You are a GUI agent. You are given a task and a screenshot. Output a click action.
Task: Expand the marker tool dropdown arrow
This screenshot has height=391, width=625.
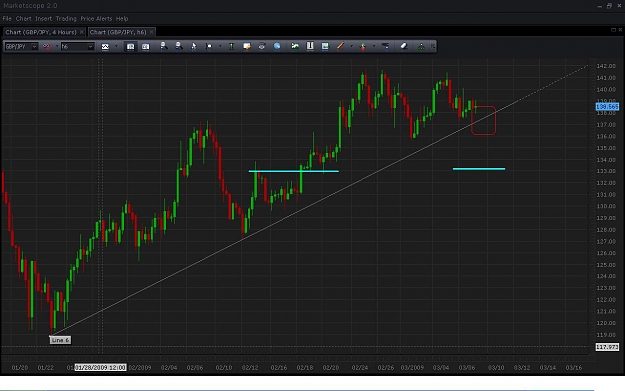(x=374, y=47)
